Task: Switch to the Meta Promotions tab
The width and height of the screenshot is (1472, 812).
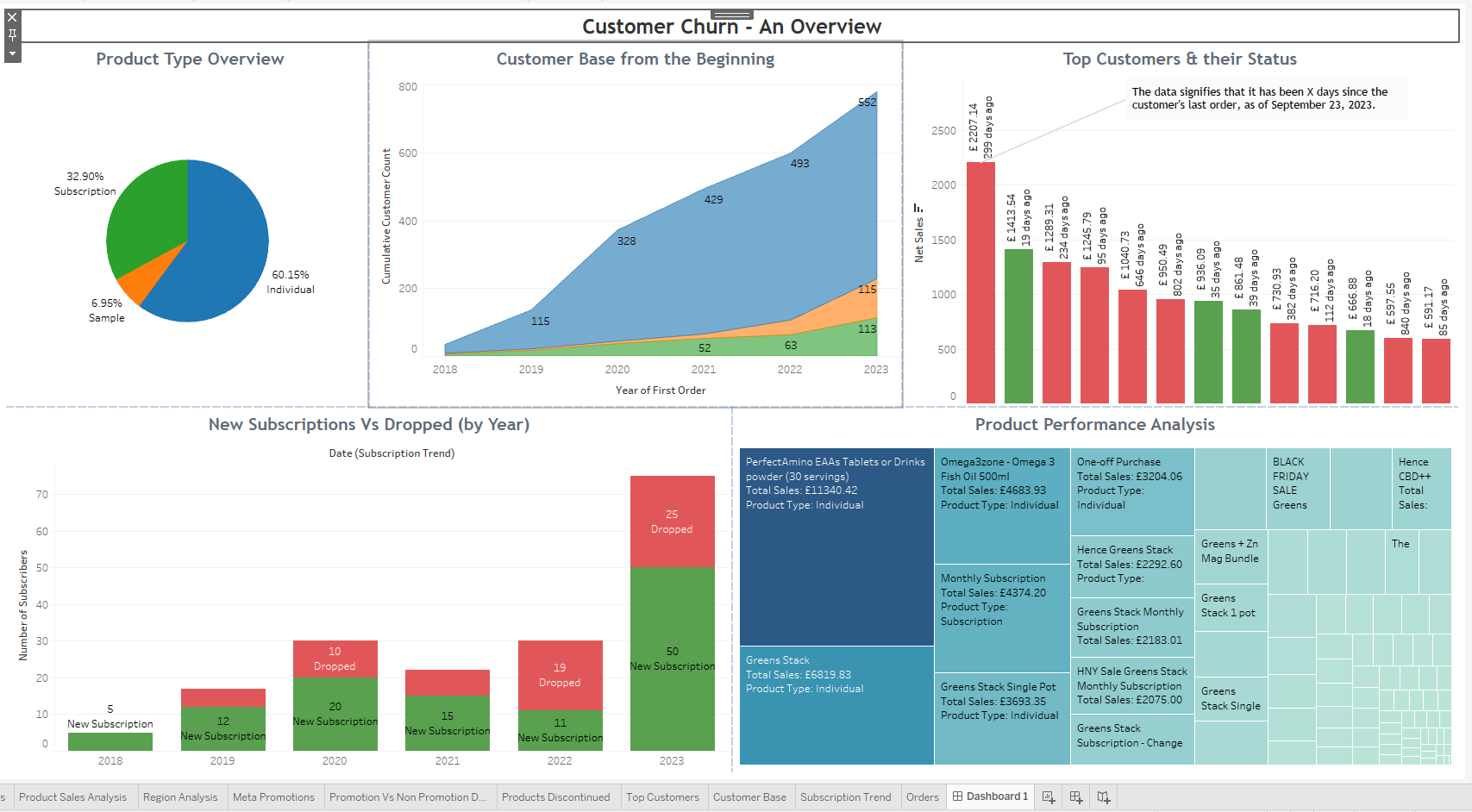Action: click(274, 796)
